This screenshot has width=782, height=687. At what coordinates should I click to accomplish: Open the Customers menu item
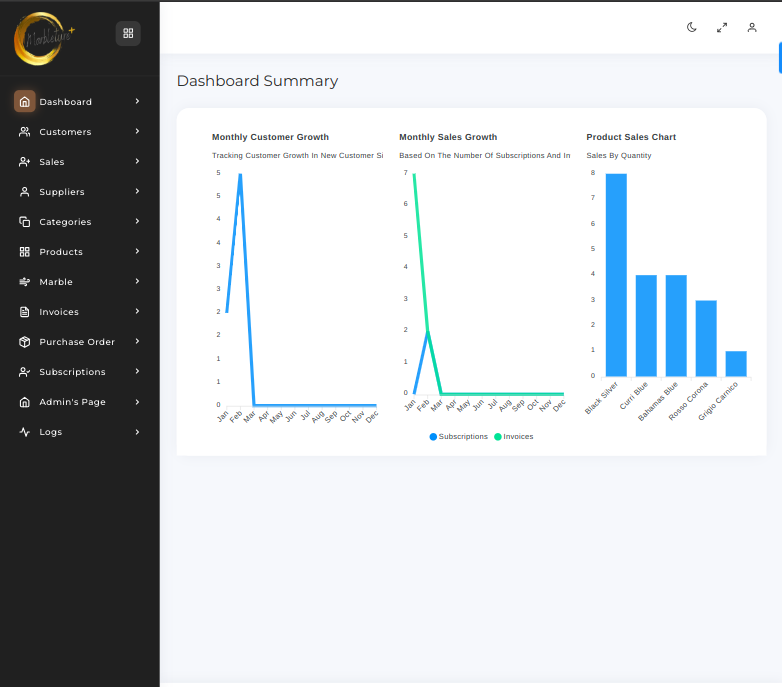pyautogui.click(x=79, y=132)
